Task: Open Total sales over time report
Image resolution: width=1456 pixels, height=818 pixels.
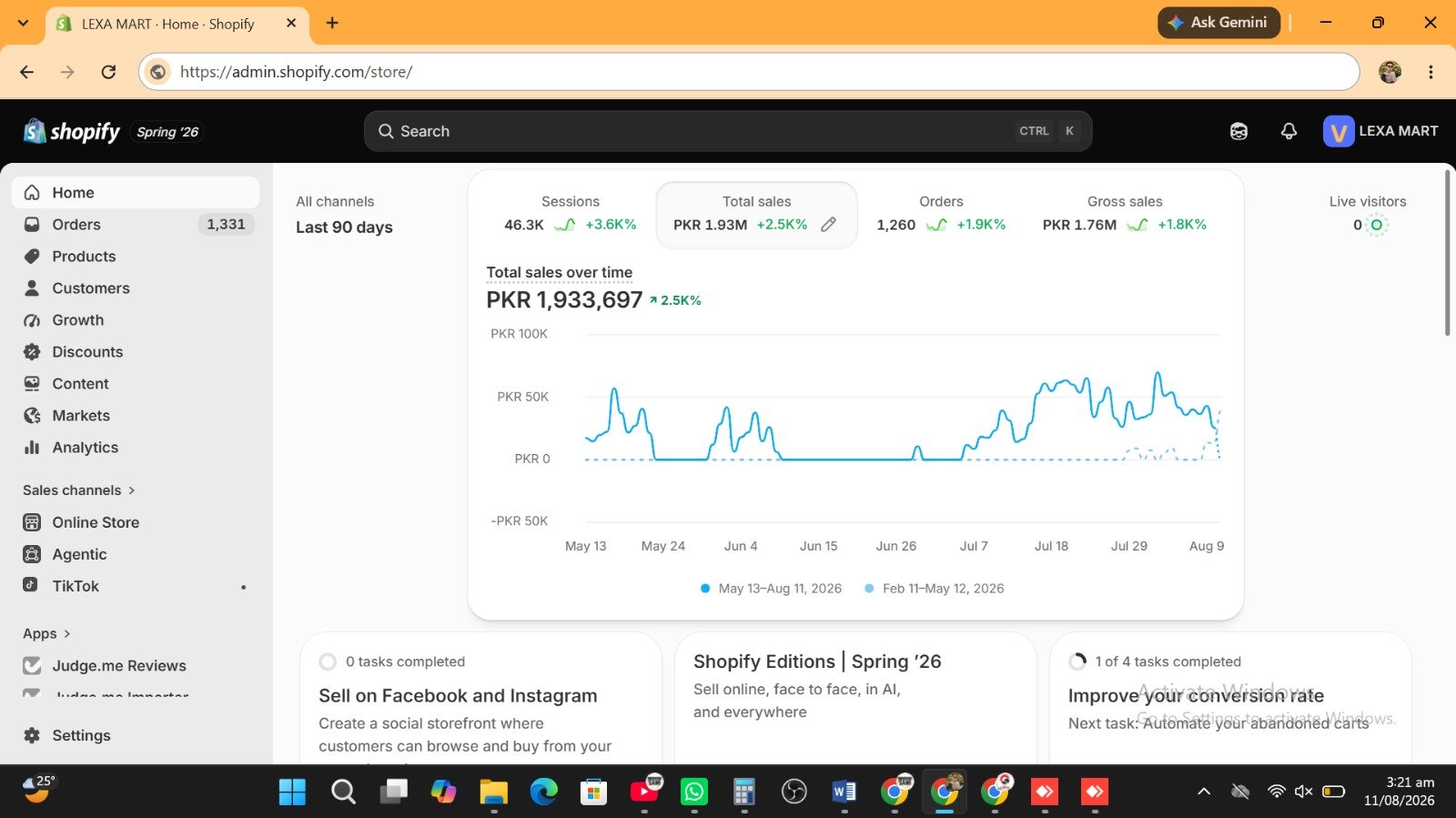Action: pos(559,272)
